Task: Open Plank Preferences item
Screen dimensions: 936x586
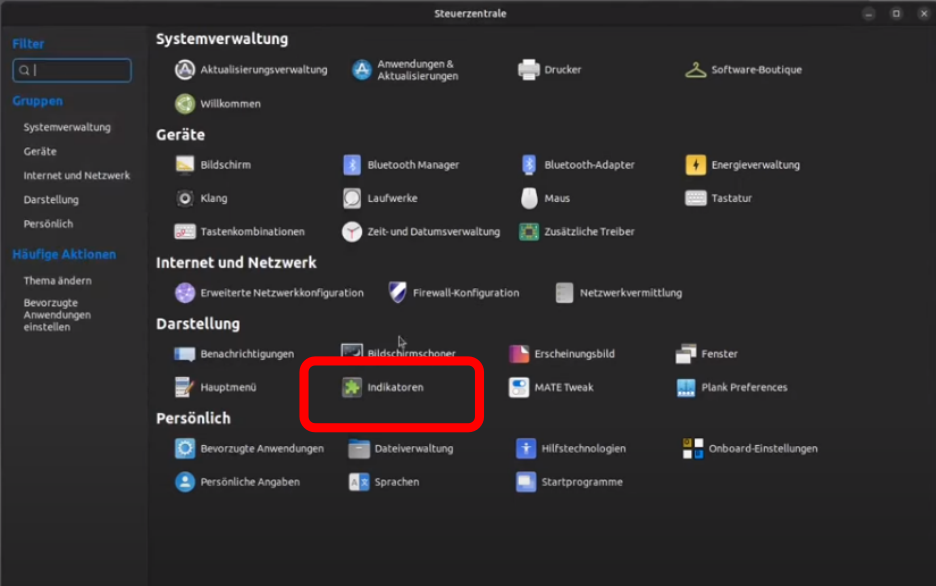Action: (x=686, y=387)
